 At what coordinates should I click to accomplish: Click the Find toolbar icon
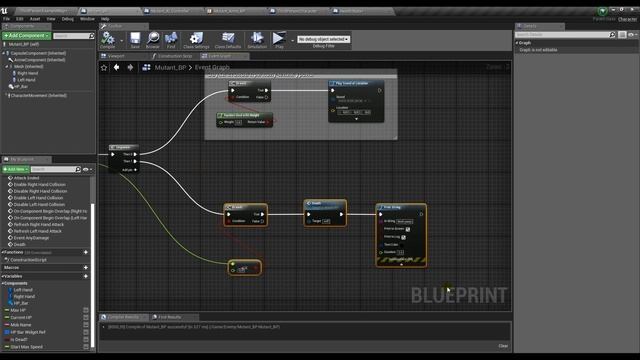point(171,40)
